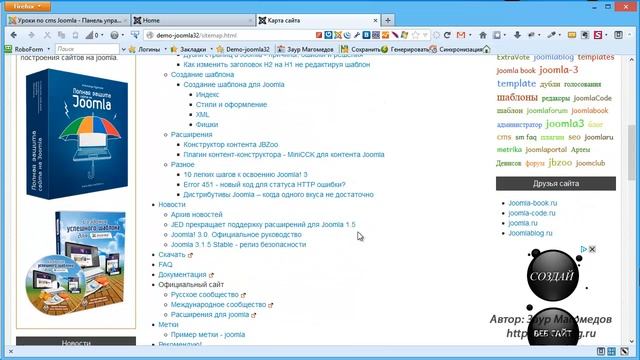Viewport: 640px width, 360px height.
Task: Open a new tab with plus button
Action: coord(388,20)
